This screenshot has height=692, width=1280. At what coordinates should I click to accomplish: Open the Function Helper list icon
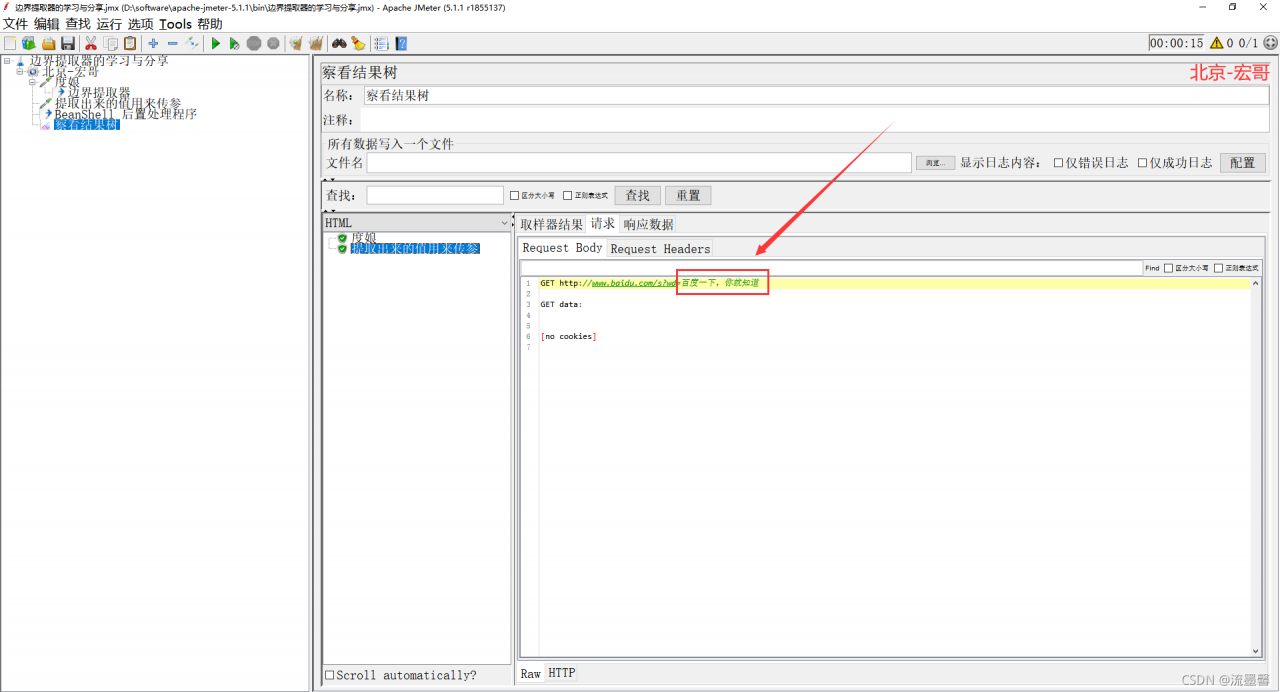click(381, 43)
